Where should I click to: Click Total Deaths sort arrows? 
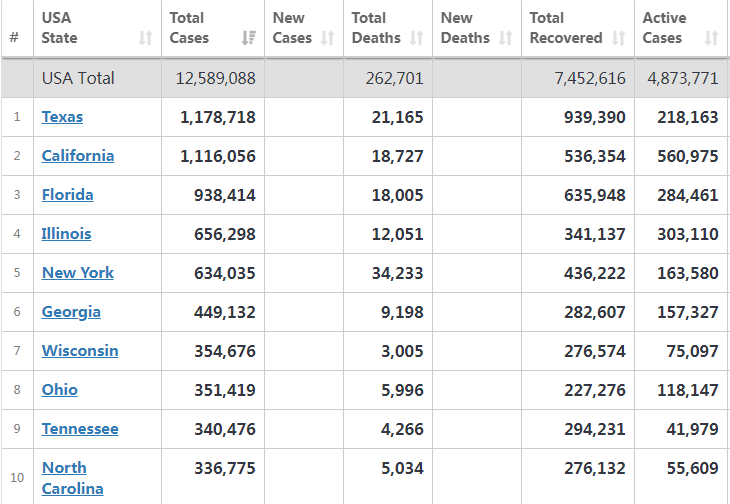417,38
